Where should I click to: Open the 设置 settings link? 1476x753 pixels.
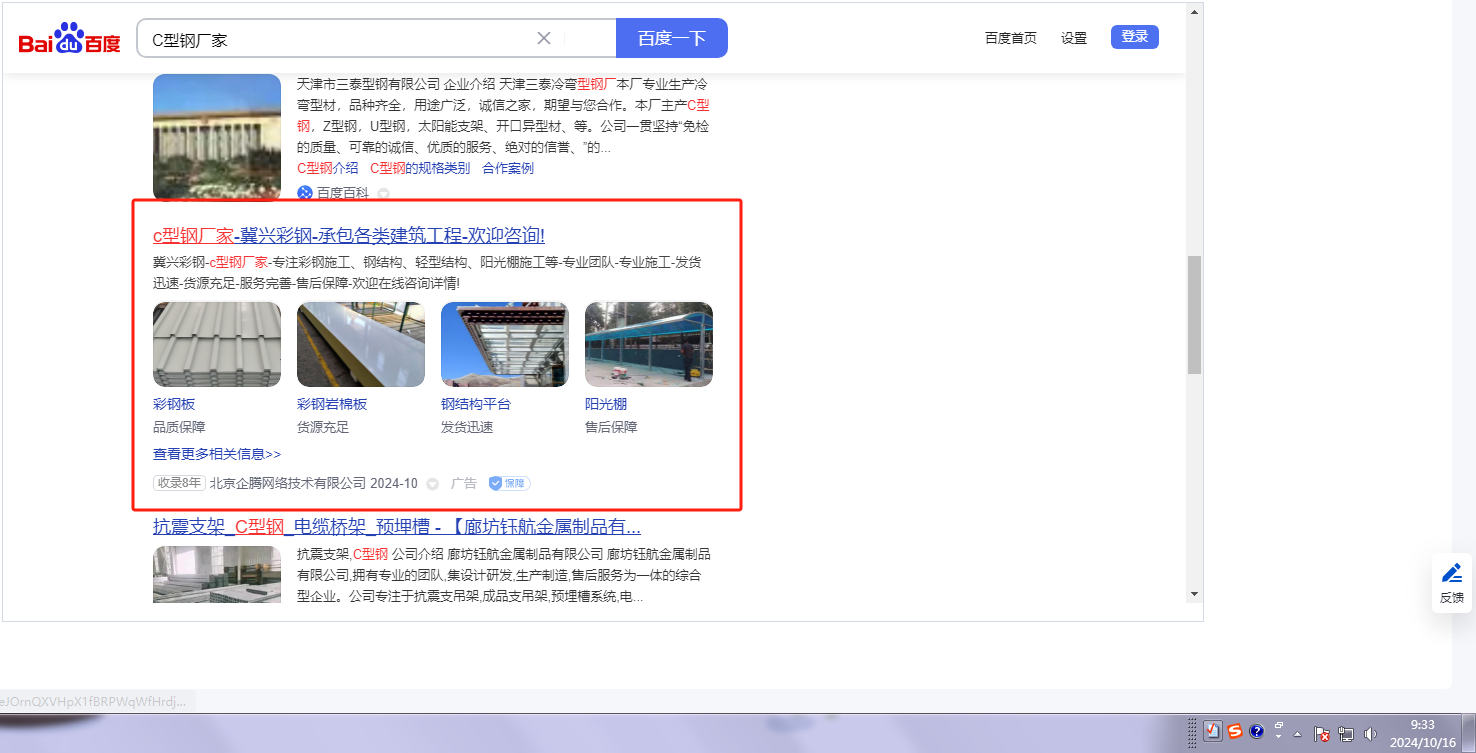tap(1074, 38)
